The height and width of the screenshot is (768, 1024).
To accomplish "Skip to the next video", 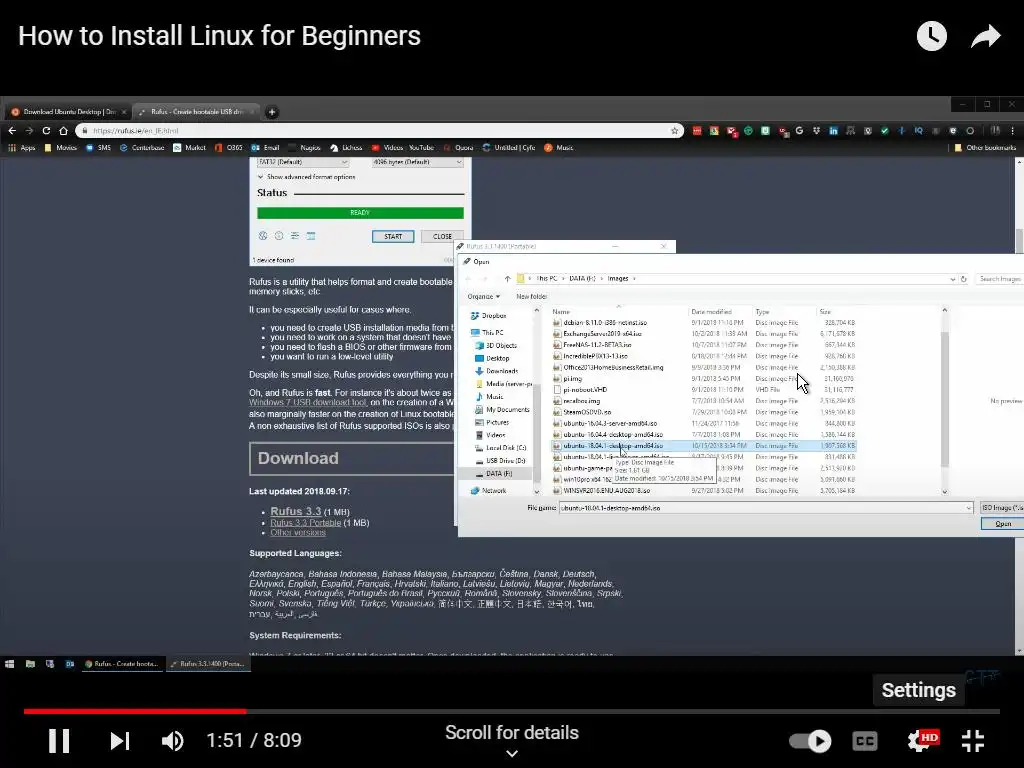I will 120,741.
